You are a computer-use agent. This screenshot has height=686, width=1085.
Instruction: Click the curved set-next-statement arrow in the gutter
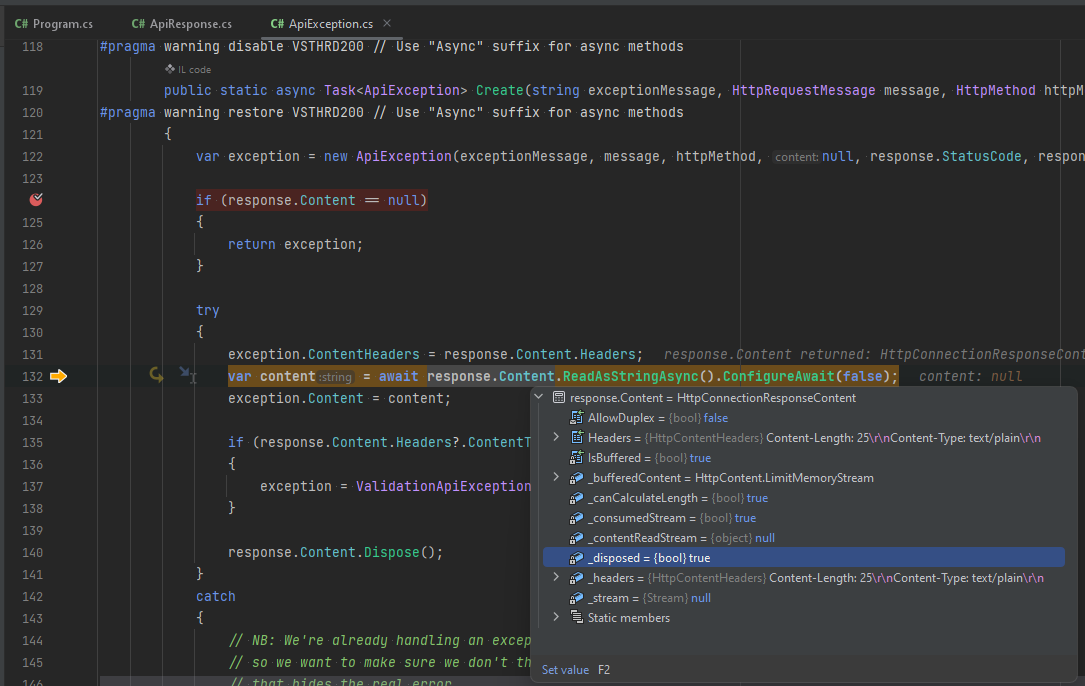(x=155, y=376)
